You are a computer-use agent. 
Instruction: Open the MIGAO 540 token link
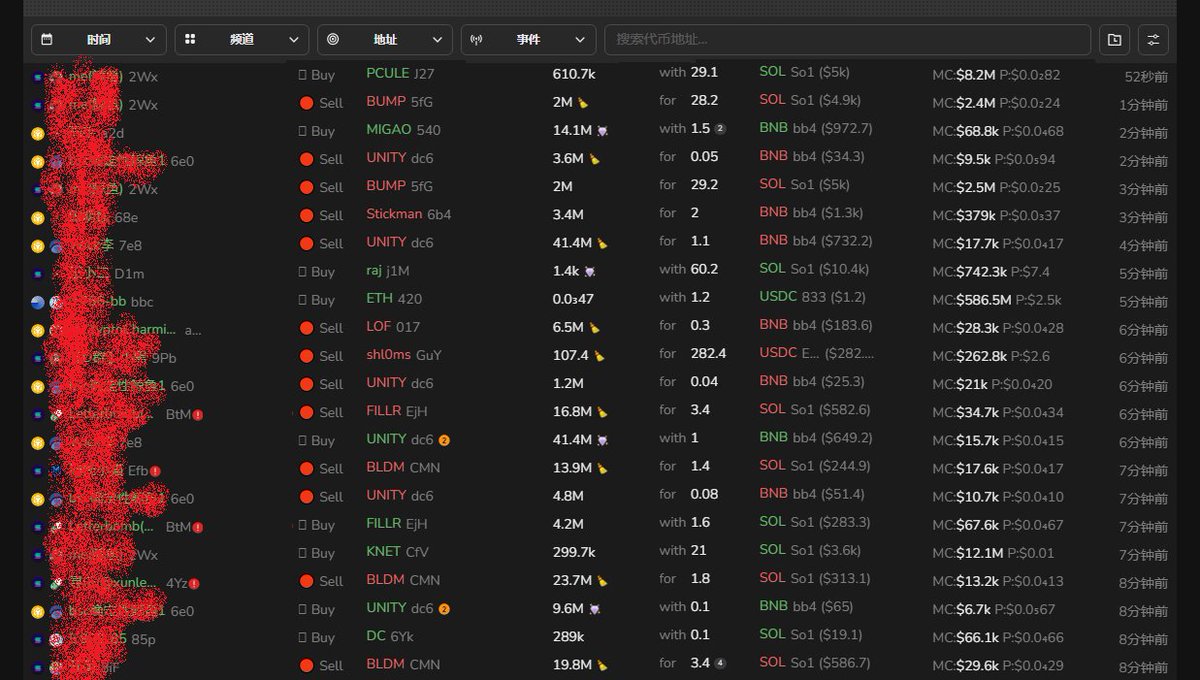[403, 130]
